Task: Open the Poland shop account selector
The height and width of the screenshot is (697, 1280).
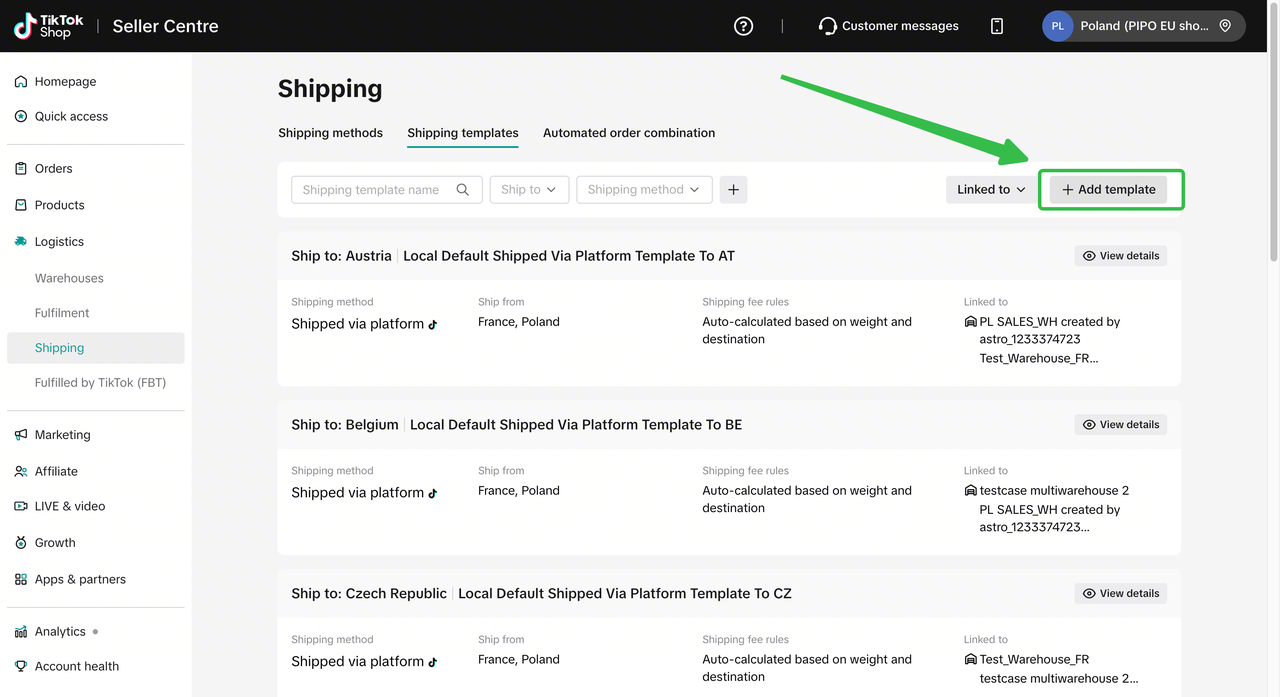Action: (x=1144, y=26)
